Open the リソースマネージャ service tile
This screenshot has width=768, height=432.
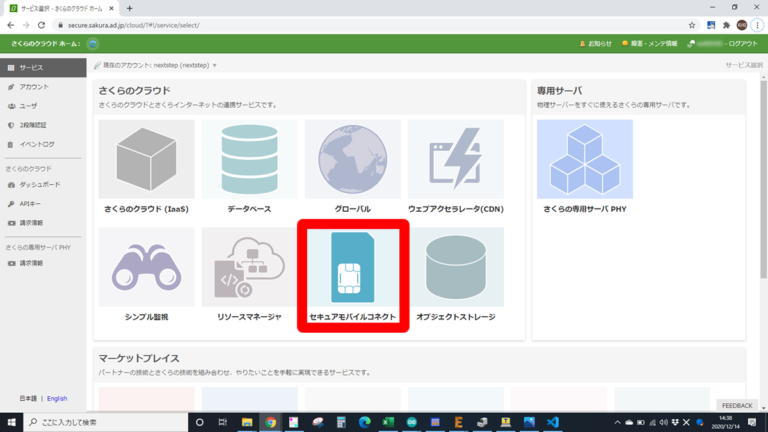(x=249, y=275)
